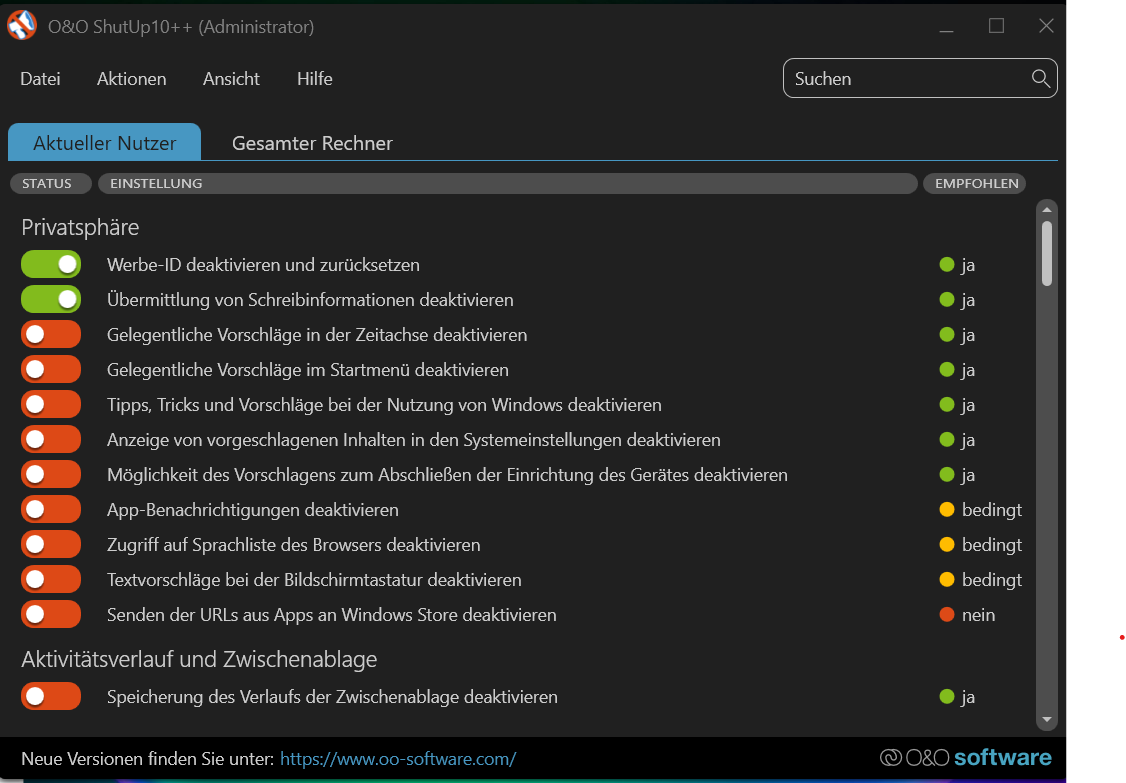Toggle Übermittlung von Schreibinformationen deaktivieren switch
Image resolution: width=1126 pixels, height=783 pixels.
click(51, 300)
